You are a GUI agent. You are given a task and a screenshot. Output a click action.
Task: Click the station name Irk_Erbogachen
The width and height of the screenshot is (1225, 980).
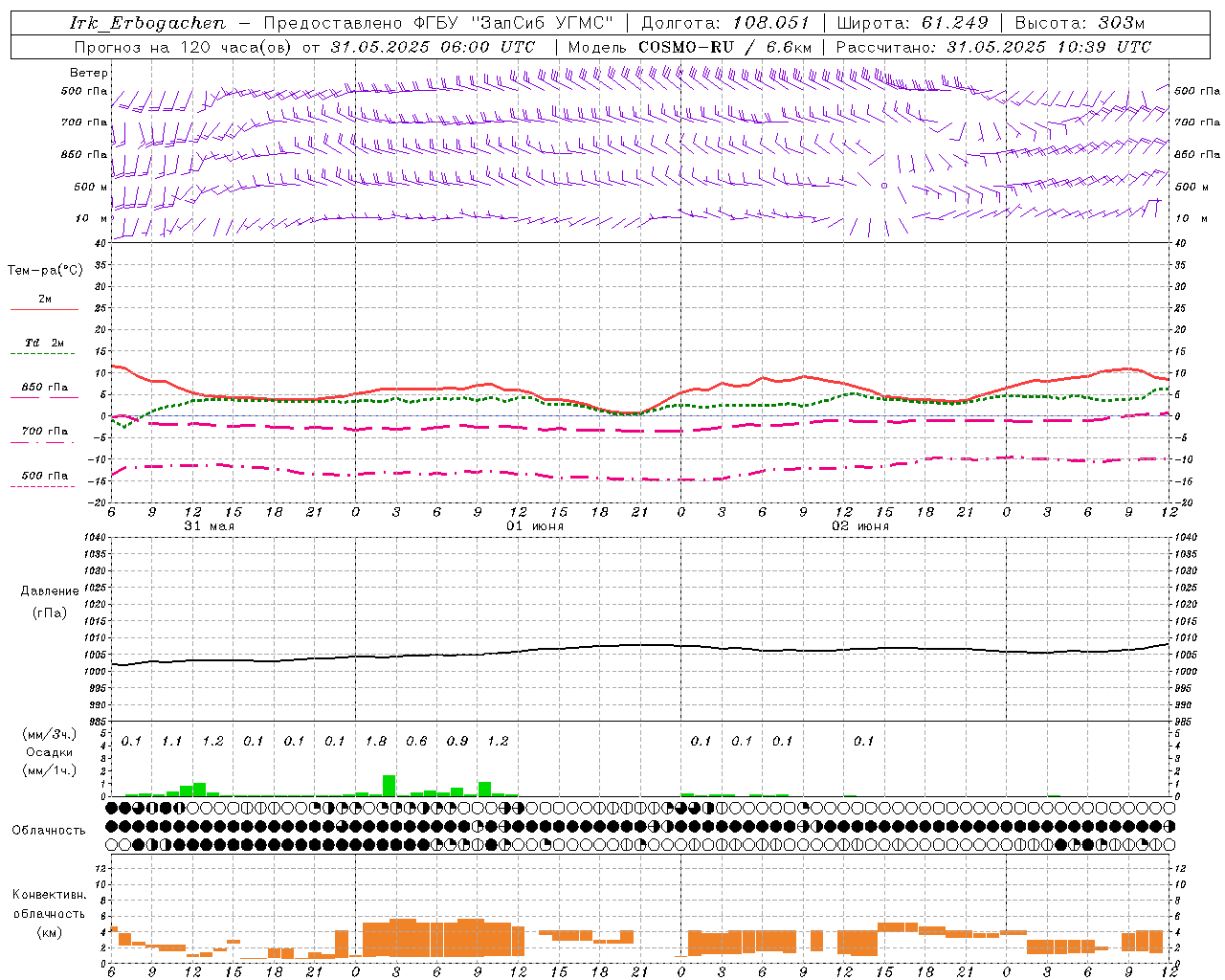147,23
